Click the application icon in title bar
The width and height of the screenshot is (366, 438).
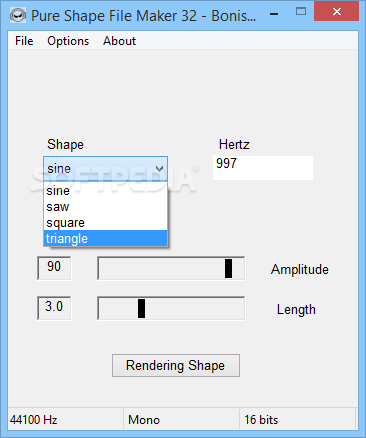point(18,15)
